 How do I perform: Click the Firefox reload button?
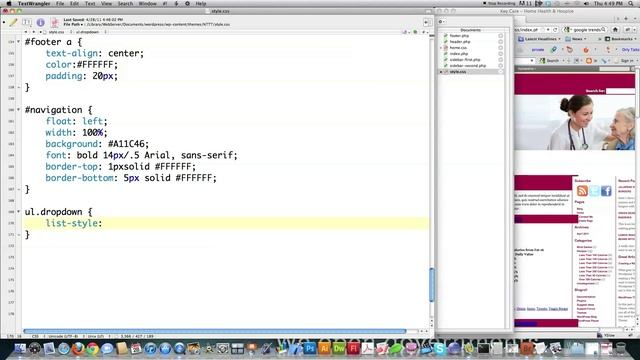[x=555, y=29]
